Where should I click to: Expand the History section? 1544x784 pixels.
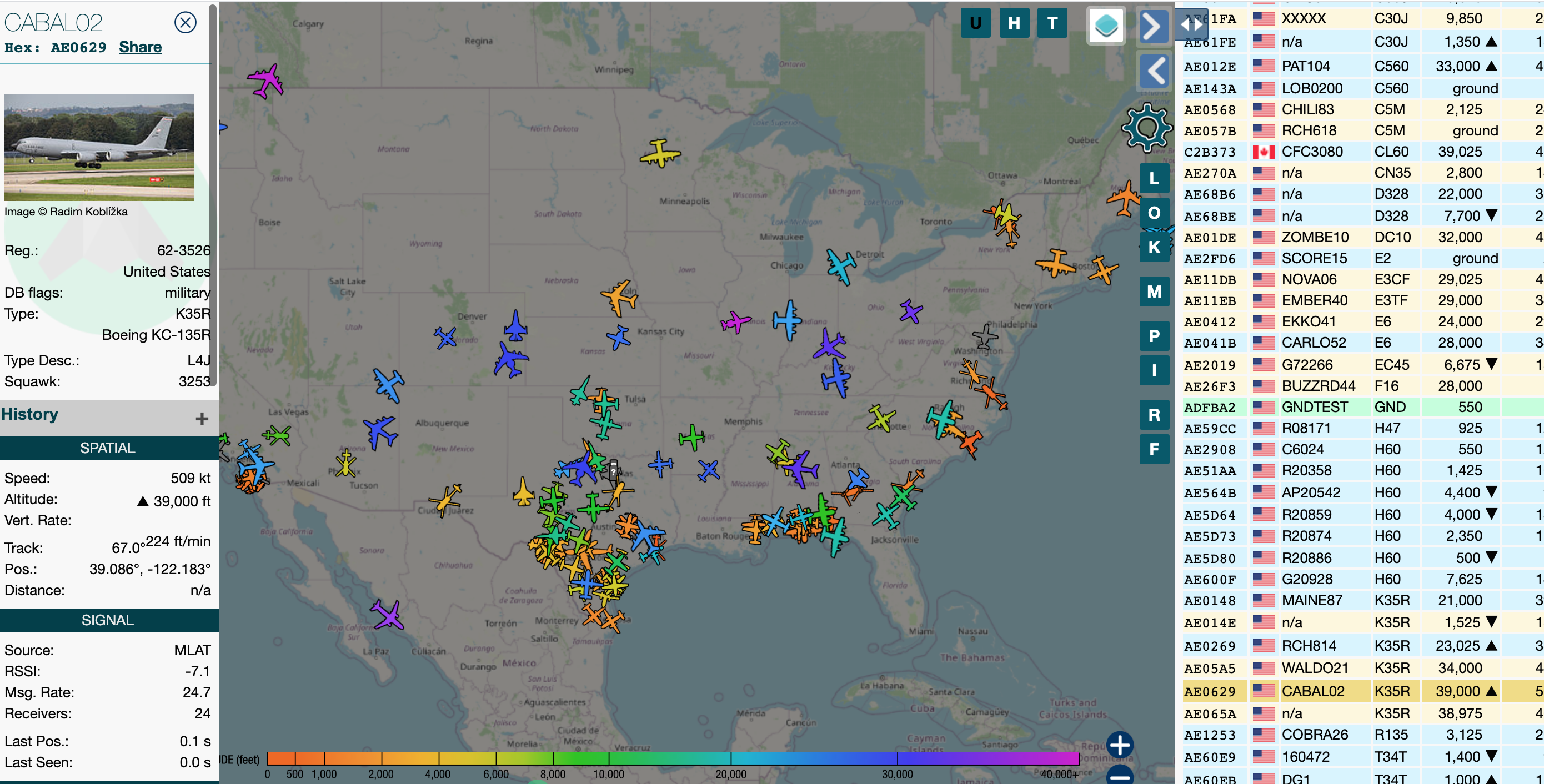[202, 418]
